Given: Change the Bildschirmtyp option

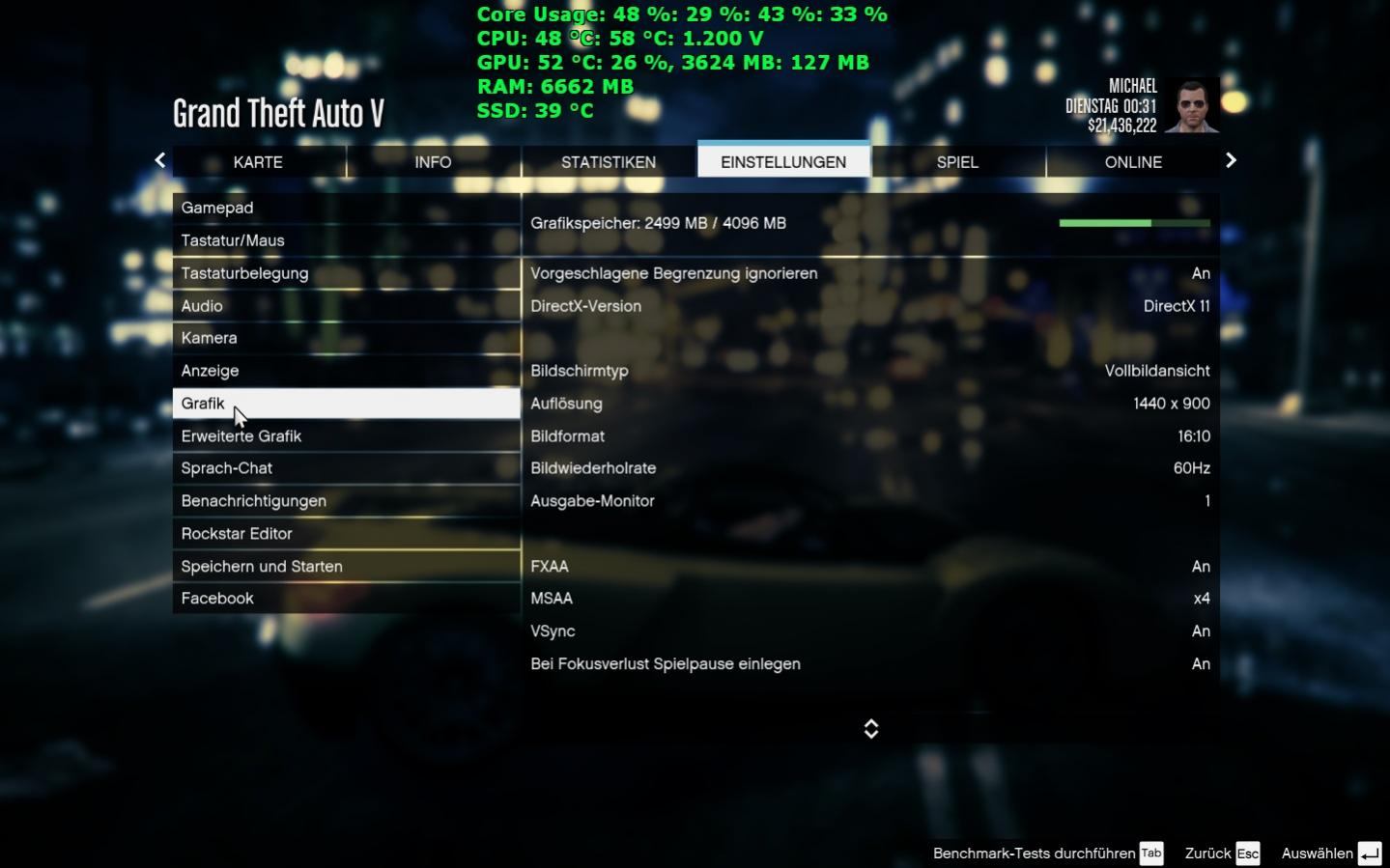Looking at the screenshot, I should (x=870, y=371).
